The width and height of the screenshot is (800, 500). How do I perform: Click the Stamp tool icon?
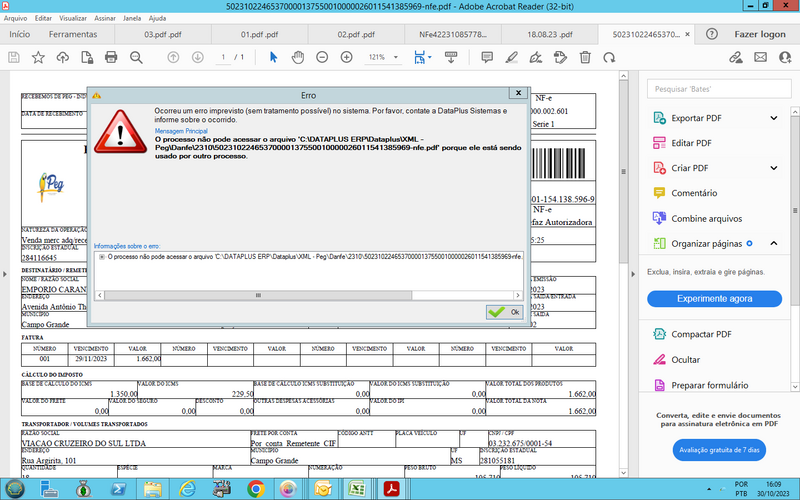560,57
